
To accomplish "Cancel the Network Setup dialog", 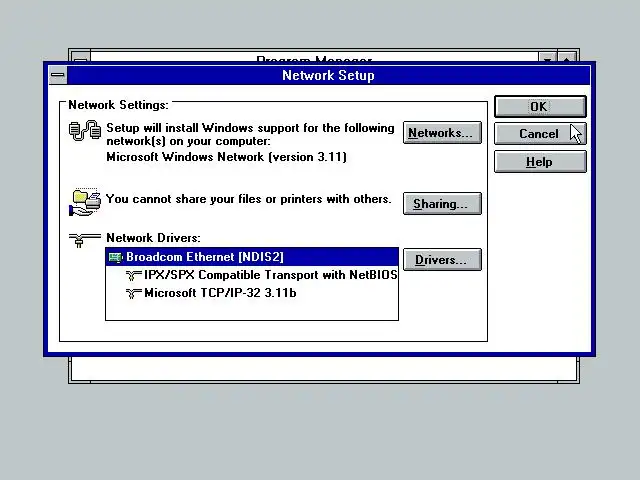I will (540, 134).
